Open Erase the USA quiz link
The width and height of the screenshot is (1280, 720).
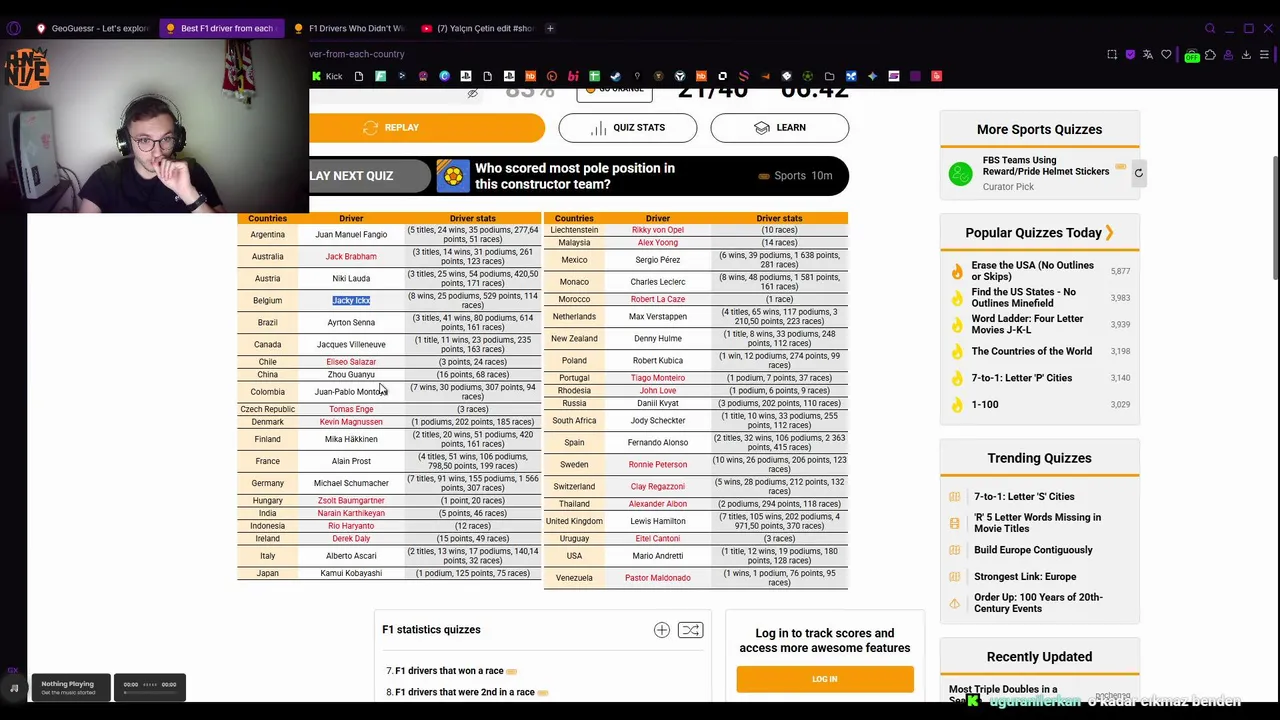pyautogui.click(x=1033, y=271)
